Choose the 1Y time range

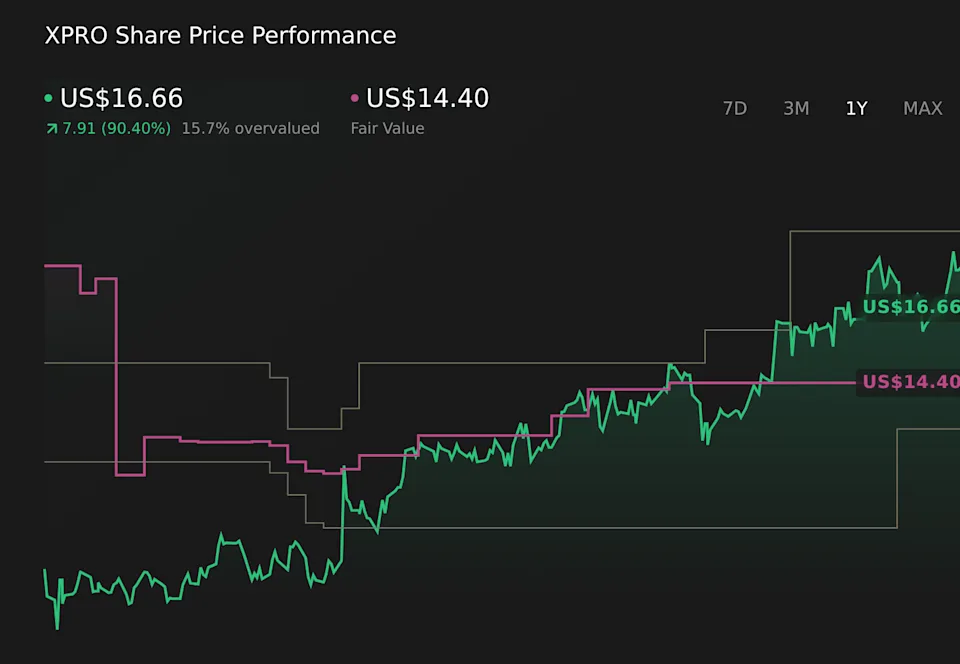tap(856, 108)
